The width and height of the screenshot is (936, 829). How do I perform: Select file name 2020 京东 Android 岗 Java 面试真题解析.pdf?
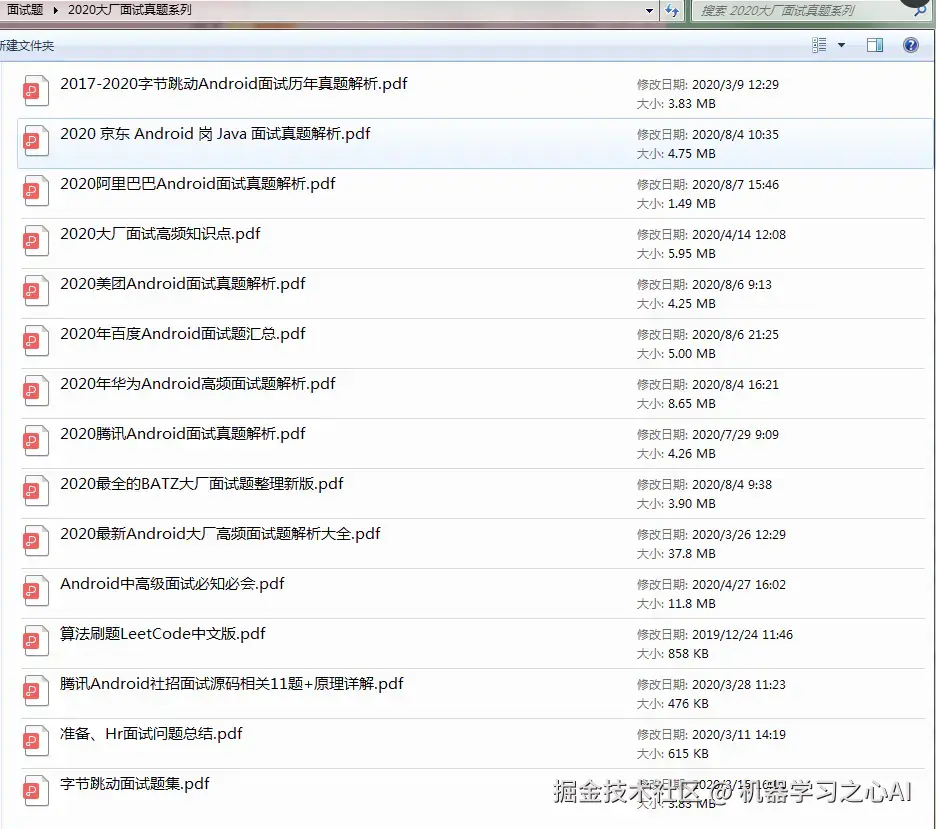click(x=215, y=134)
